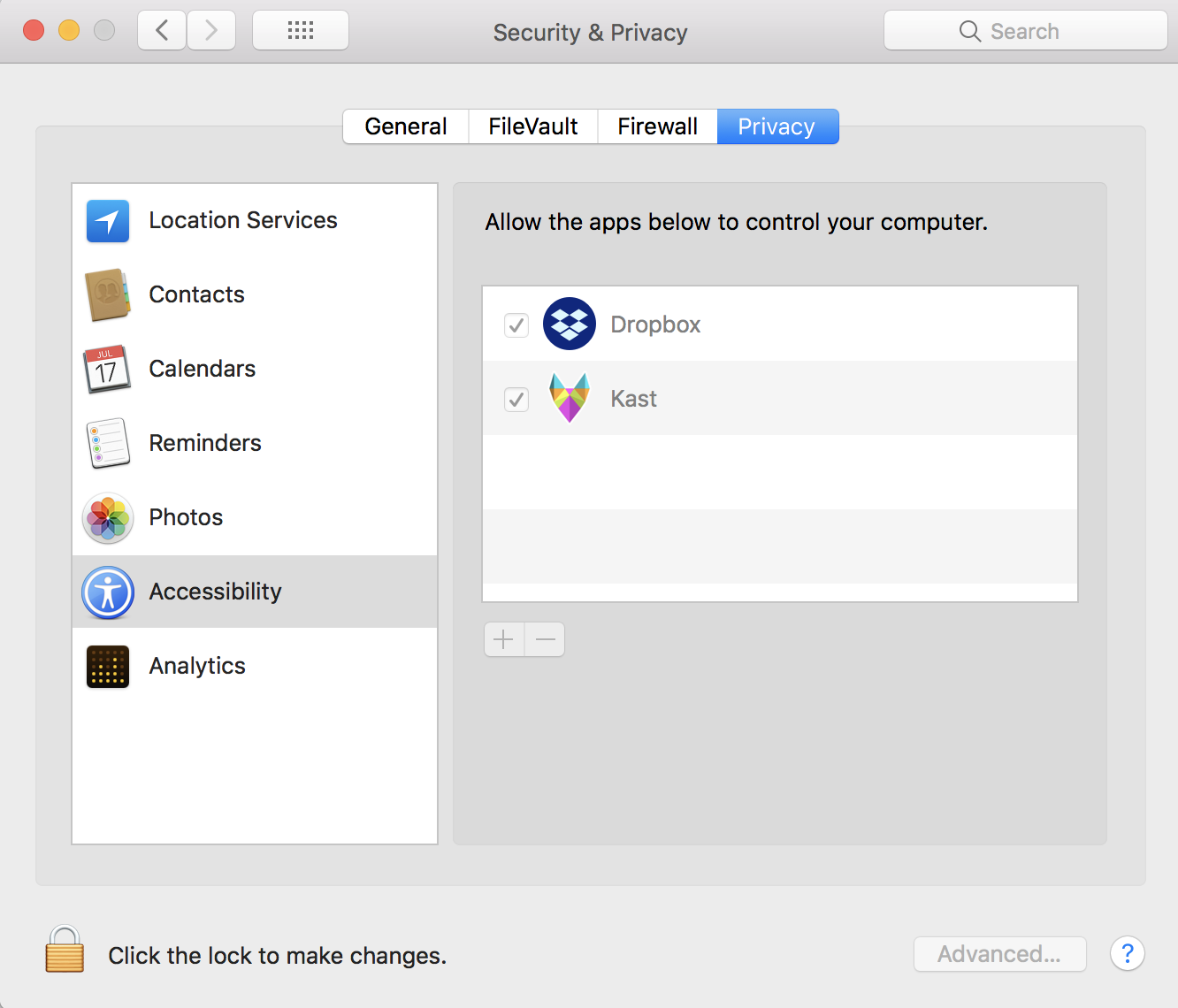Screen dimensions: 1178x1008
Task: Add an app with the plus button
Action: pyautogui.click(x=504, y=639)
